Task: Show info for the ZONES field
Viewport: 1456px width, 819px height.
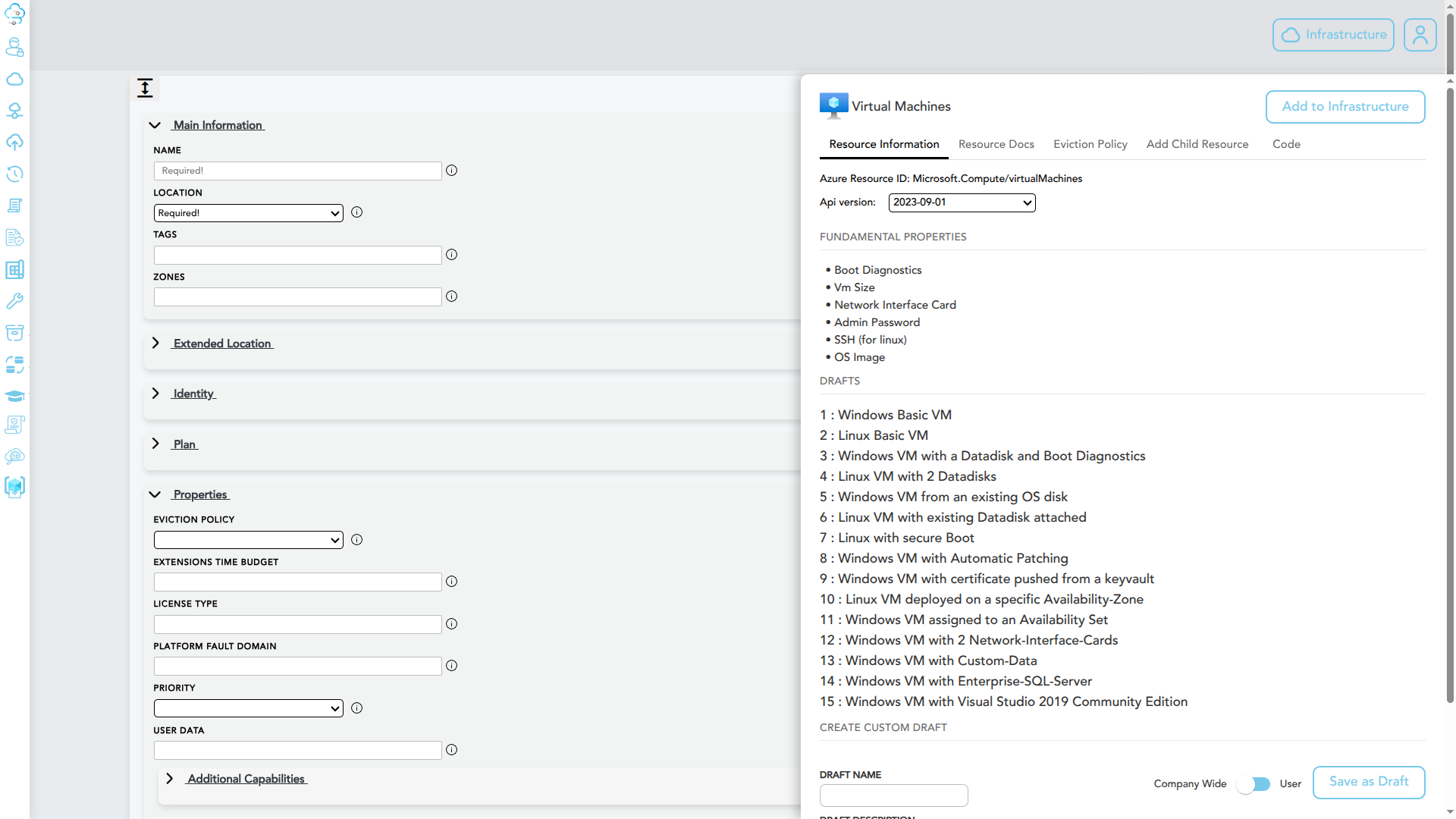Action: [x=451, y=297]
